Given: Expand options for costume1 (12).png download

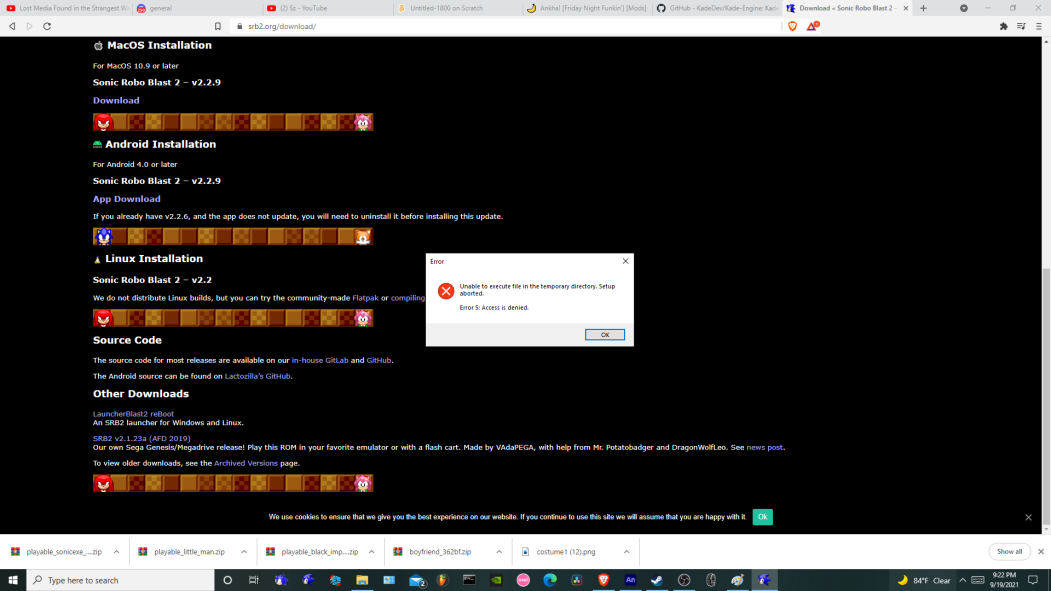Looking at the screenshot, I should [627, 552].
